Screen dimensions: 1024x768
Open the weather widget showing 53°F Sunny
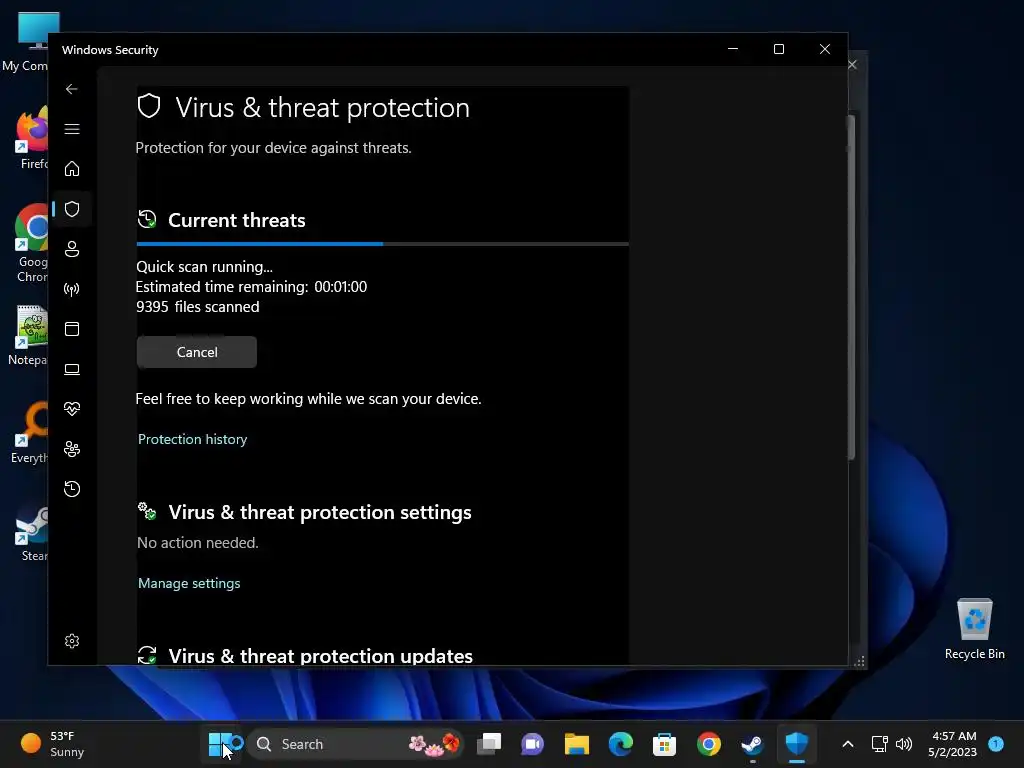pos(53,744)
